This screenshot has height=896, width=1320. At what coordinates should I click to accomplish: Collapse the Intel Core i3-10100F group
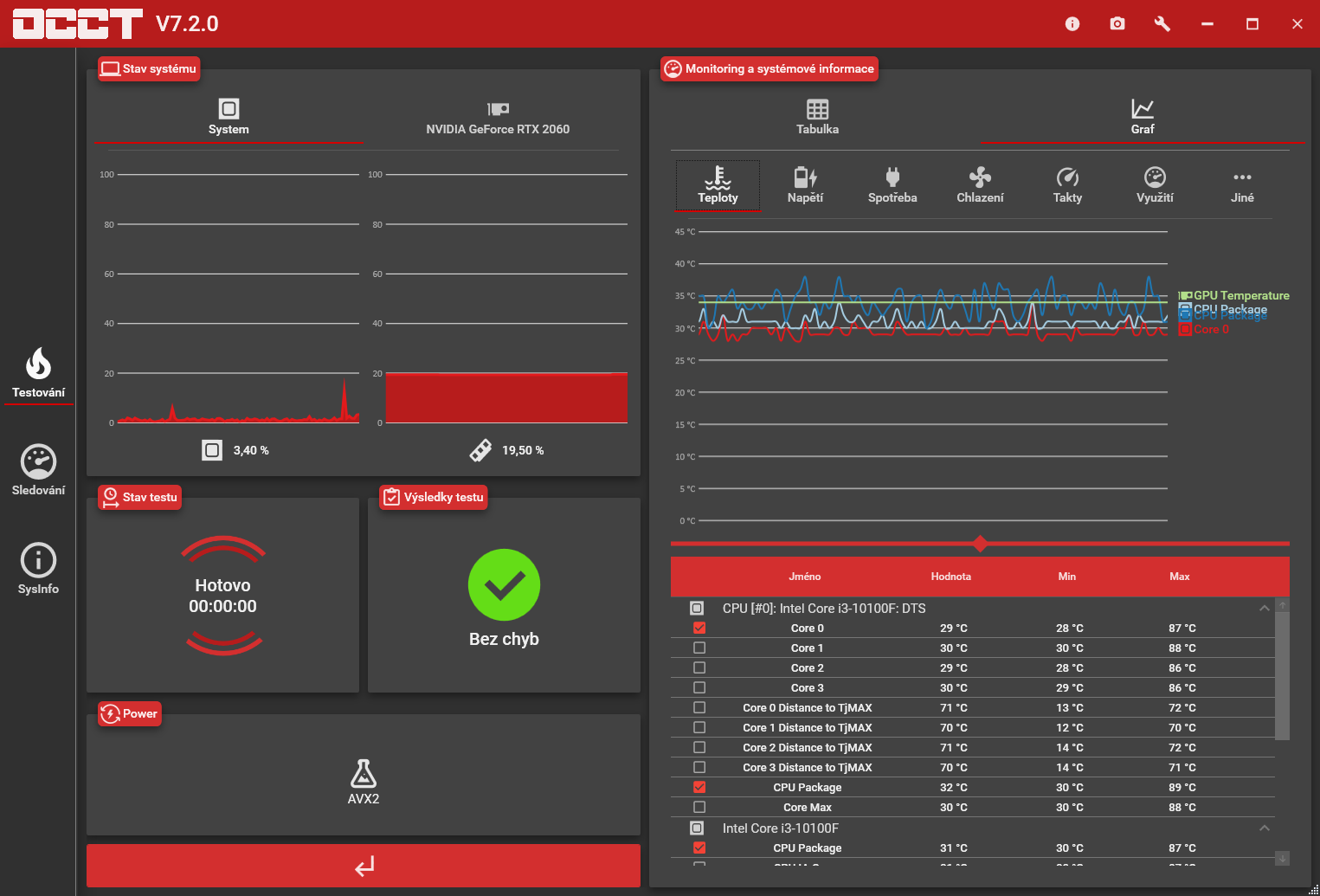pyautogui.click(x=1265, y=828)
